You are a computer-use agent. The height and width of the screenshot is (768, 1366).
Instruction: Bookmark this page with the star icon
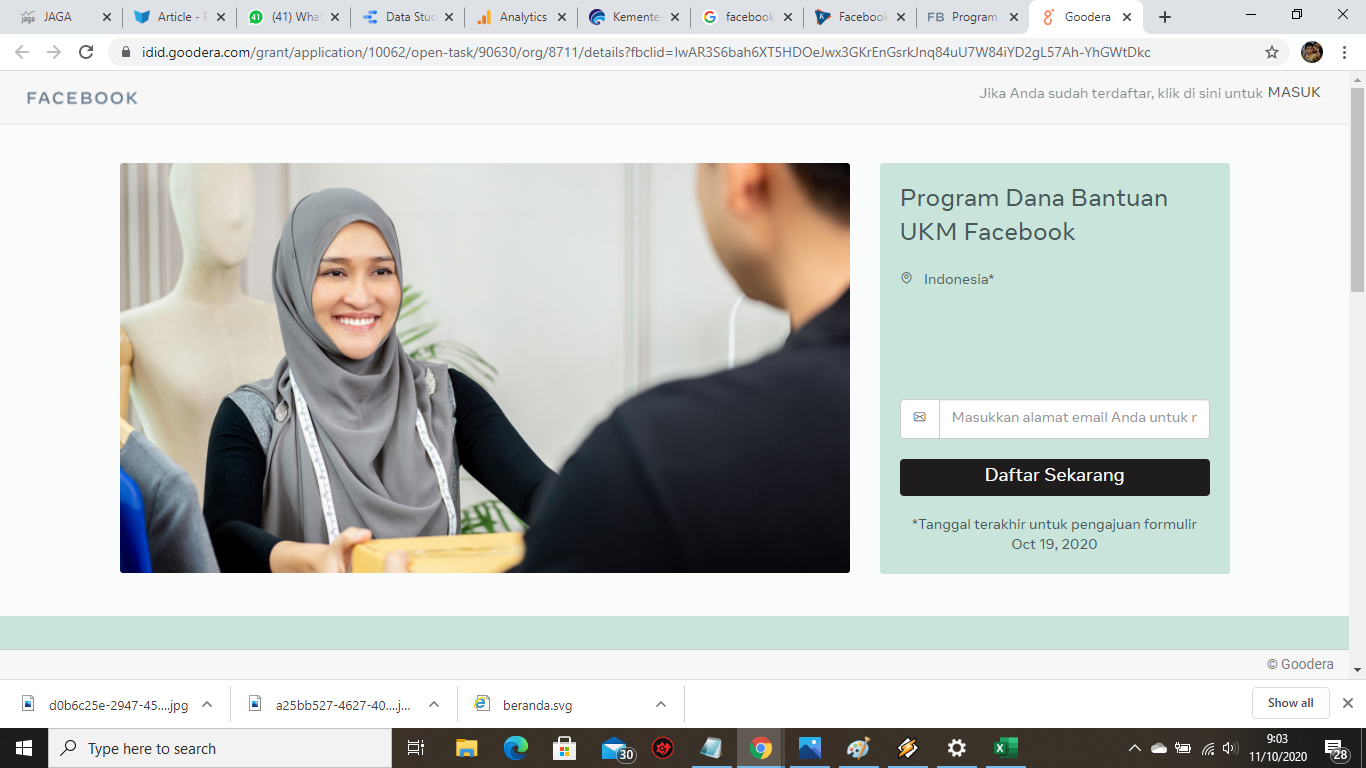[1272, 52]
